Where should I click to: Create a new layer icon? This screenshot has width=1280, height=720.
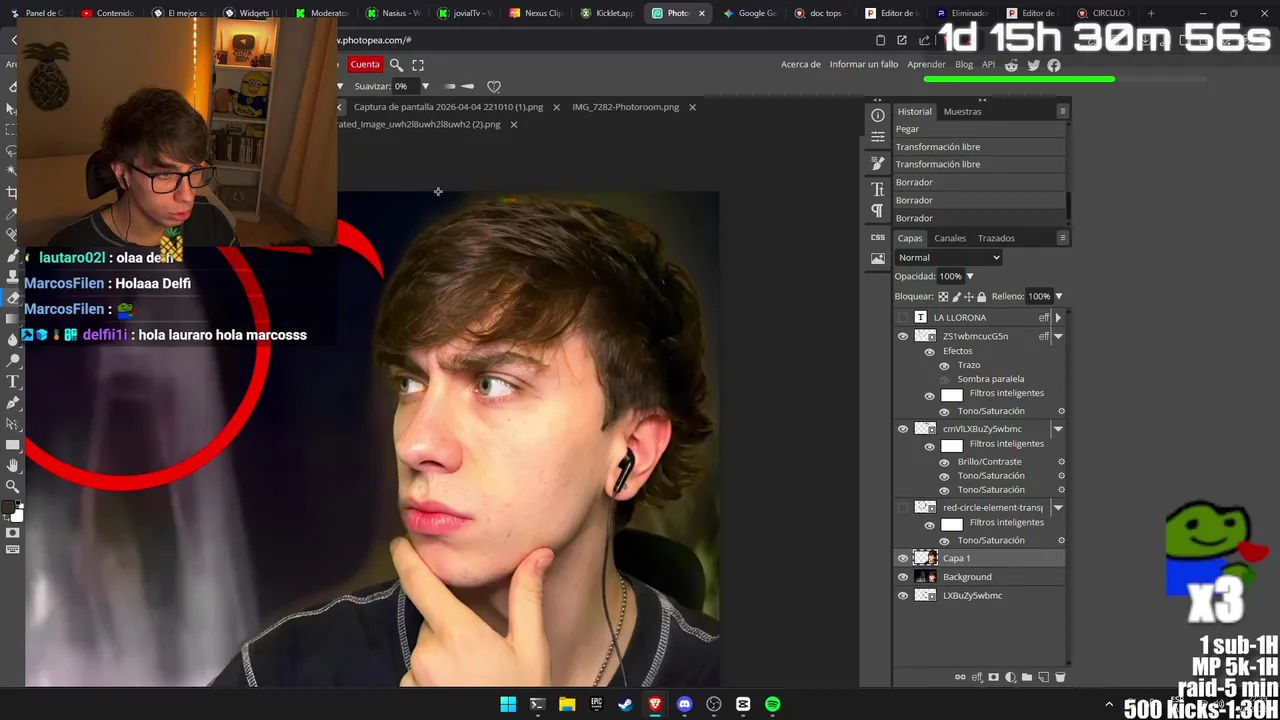(1044, 677)
